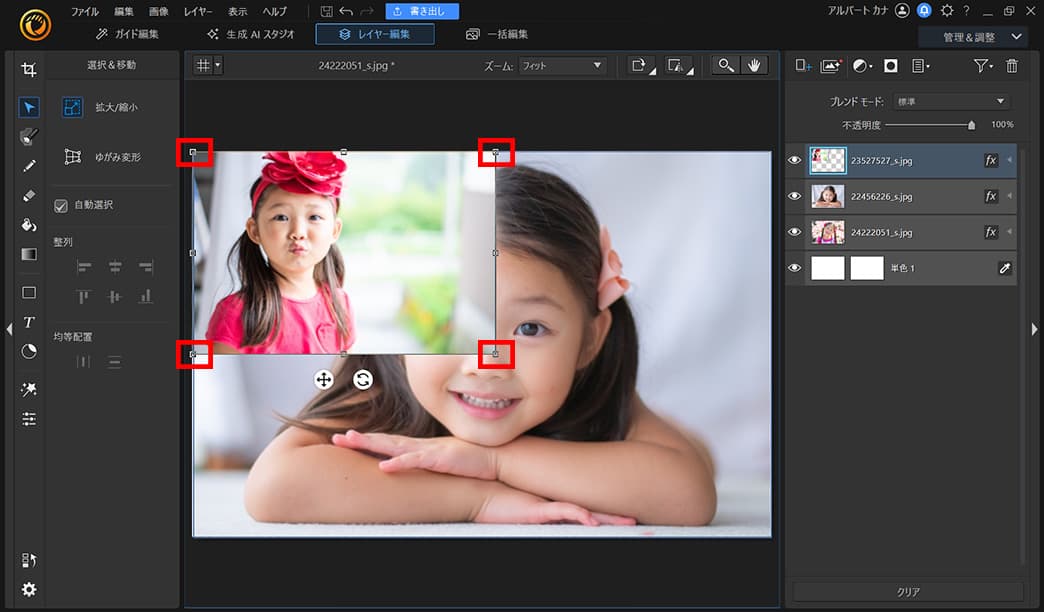Screen dimensions: 1044x612
Task: Open the ブレンドモード dropdown
Action: [x=950, y=100]
